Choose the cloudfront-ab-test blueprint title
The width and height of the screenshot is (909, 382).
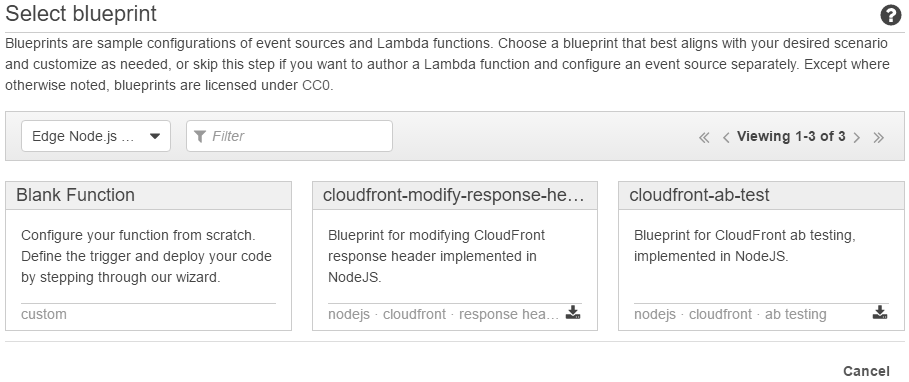tap(699, 195)
